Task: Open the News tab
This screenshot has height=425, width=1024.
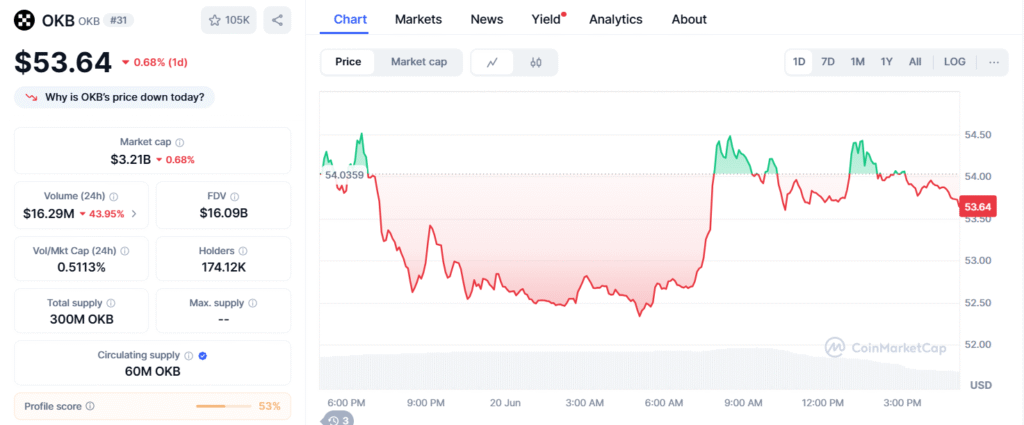Action: [x=487, y=20]
